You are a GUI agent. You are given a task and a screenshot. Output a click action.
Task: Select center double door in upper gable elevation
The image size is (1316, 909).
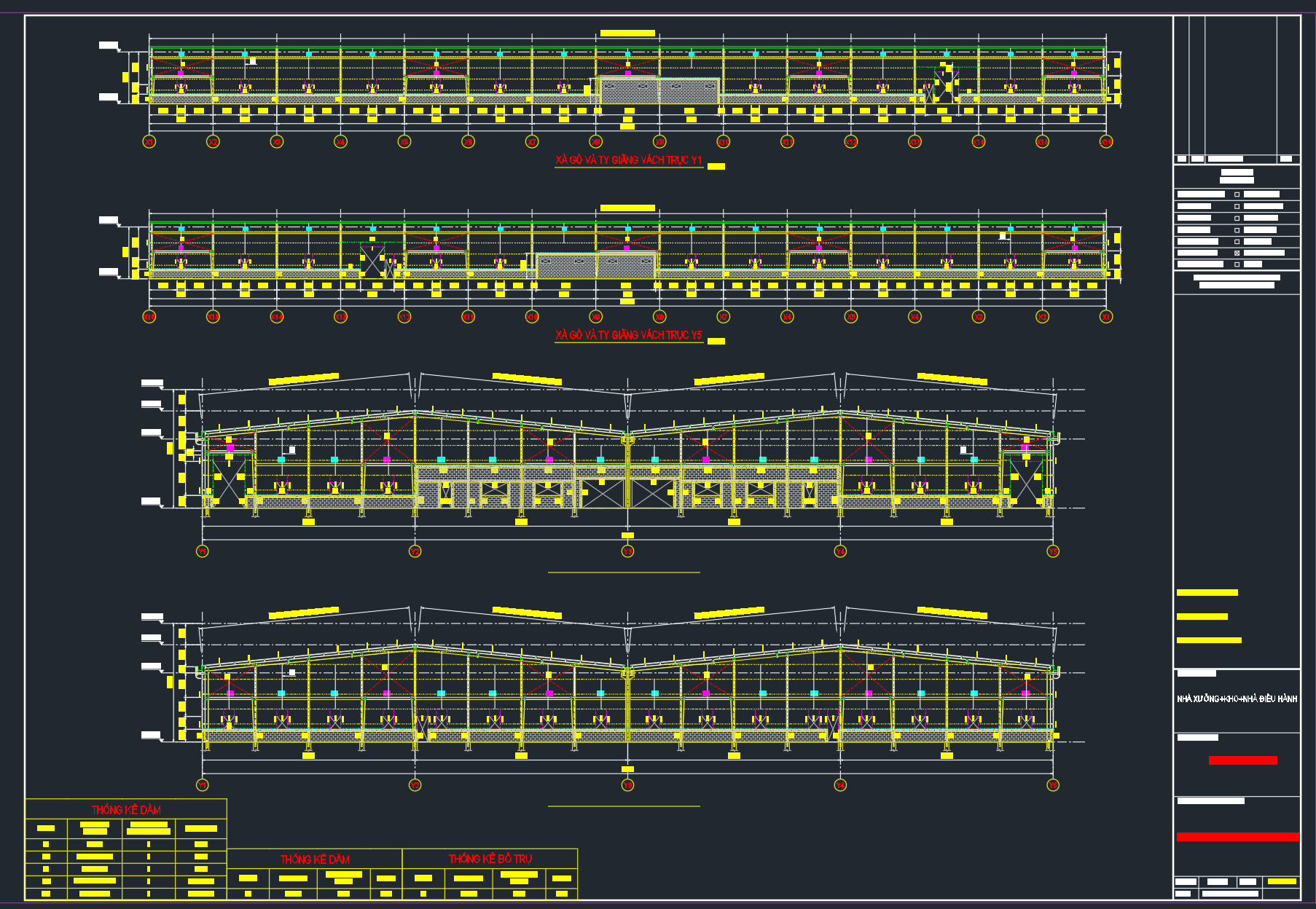click(x=627, y=493)
